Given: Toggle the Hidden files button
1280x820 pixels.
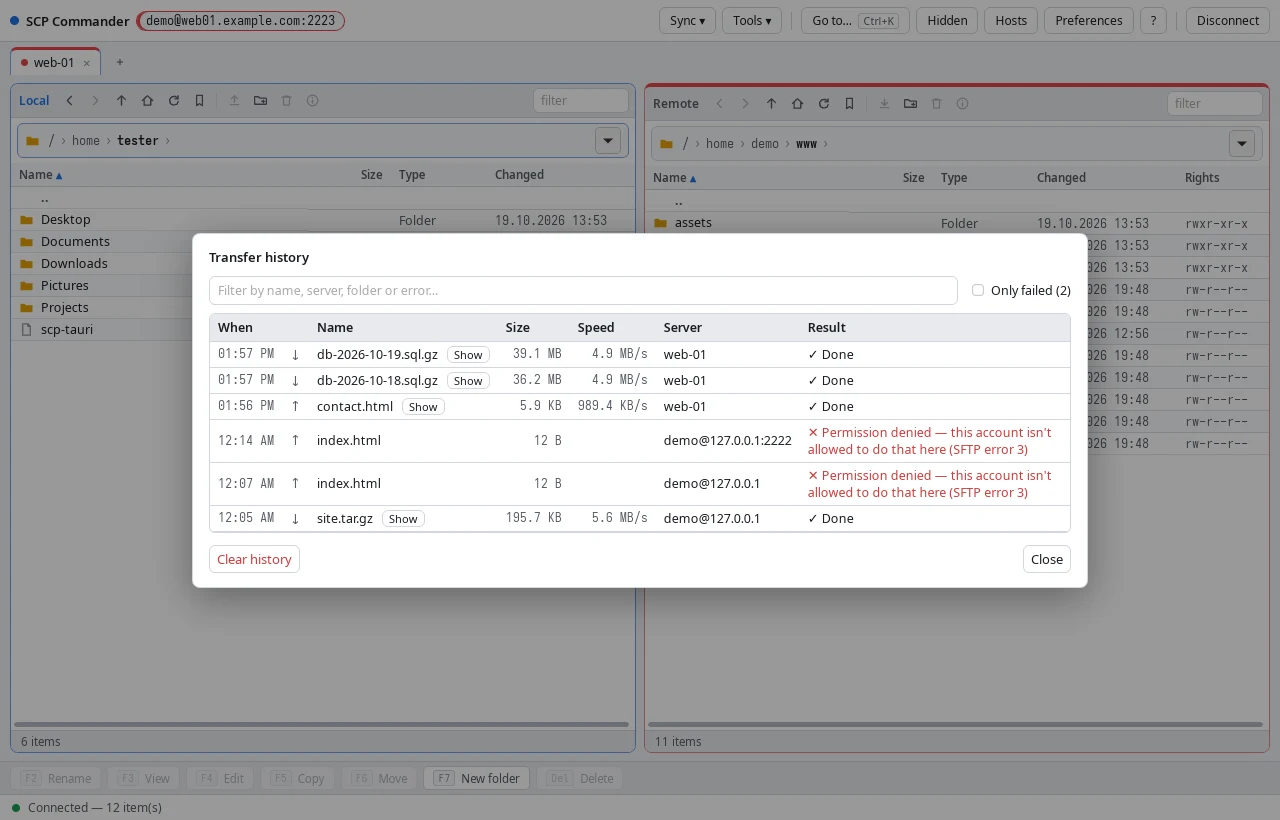Looking at the screenshot, I should coord(947,20).
